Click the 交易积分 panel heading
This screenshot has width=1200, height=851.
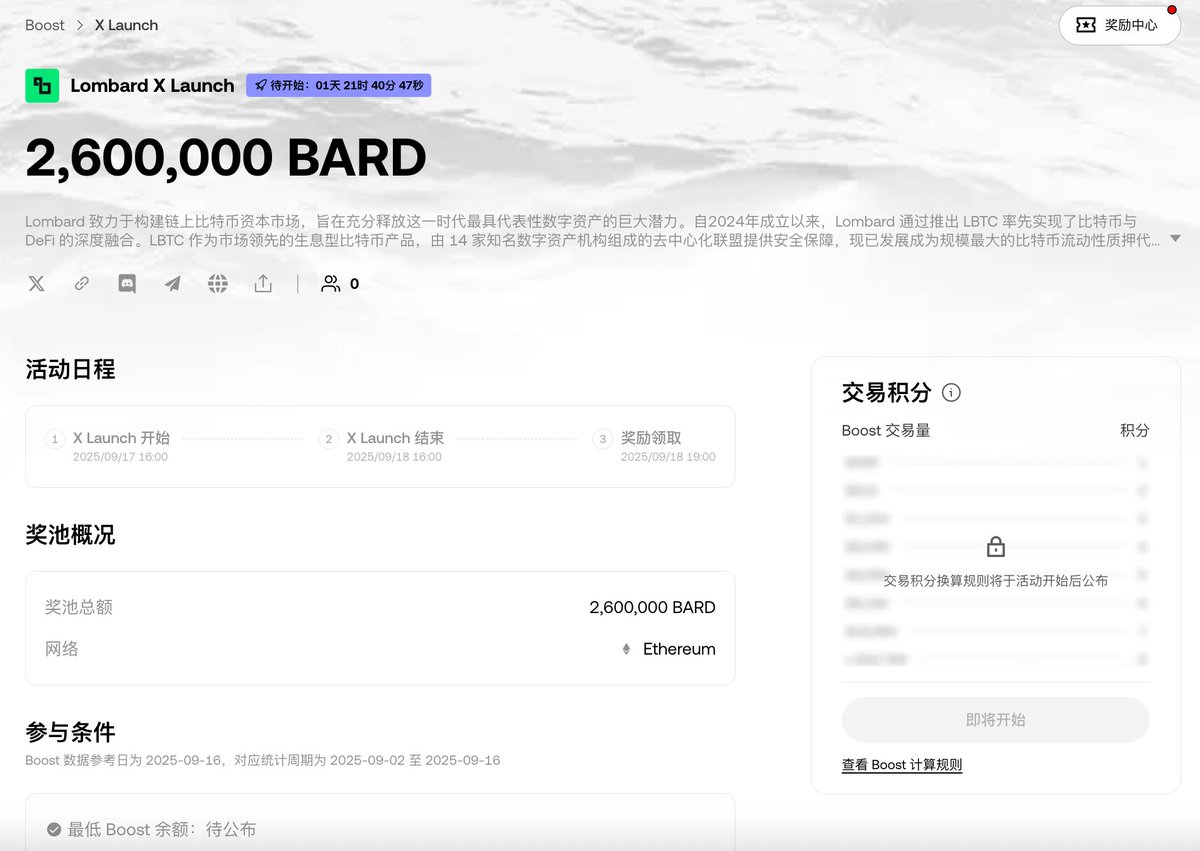point(887,392)
